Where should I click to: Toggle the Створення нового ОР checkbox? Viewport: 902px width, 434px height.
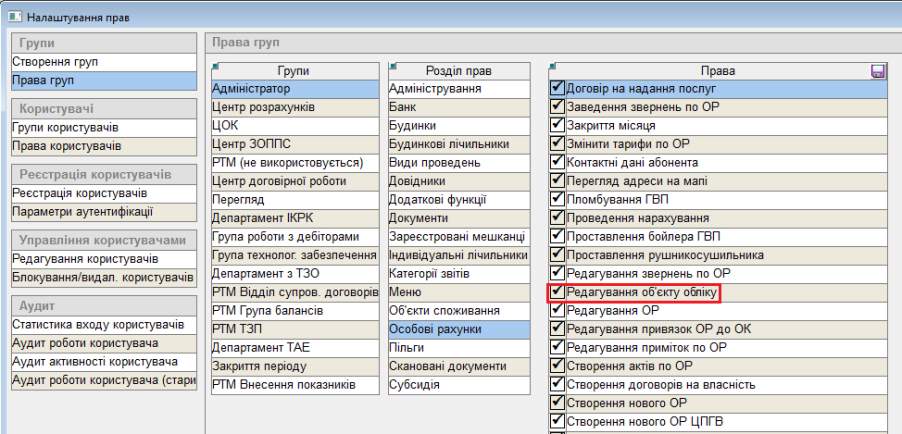point(558,403)
